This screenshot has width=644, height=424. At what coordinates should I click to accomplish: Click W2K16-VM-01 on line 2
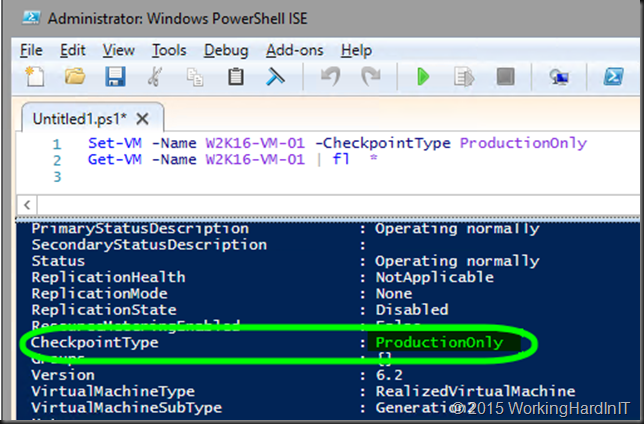tap(255, 159)
